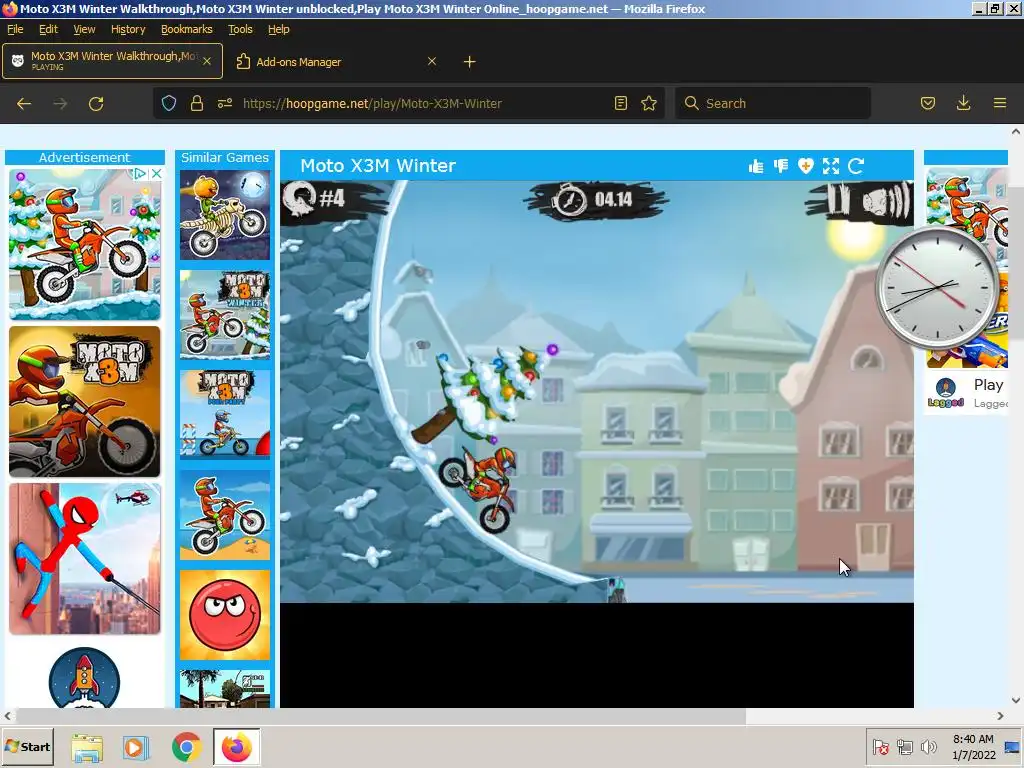This screenshot has height=768, width=1024.
Task: Open the File menu
Action: 15,29
